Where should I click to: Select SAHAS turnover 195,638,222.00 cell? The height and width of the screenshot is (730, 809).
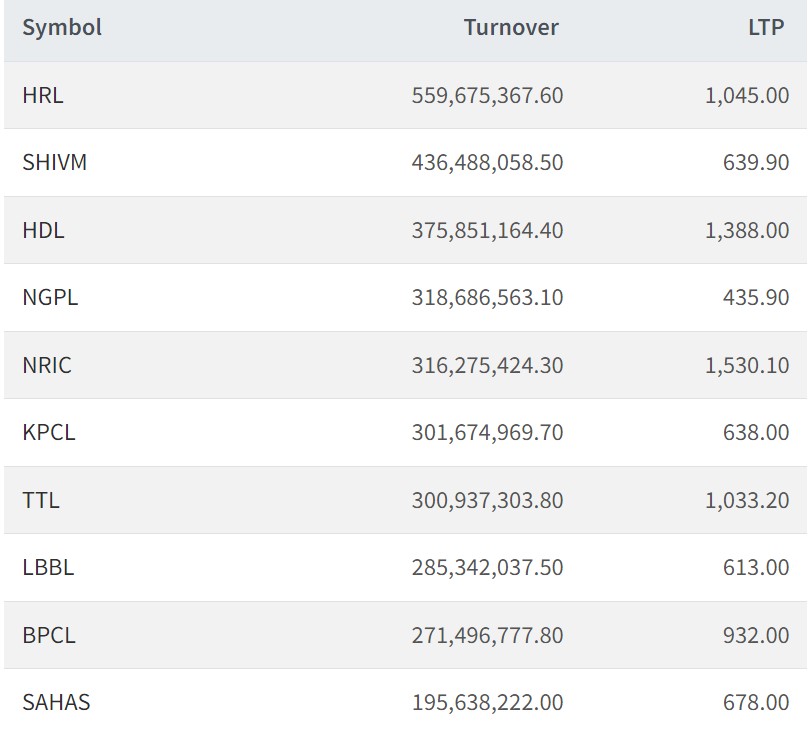coord(487,703)
